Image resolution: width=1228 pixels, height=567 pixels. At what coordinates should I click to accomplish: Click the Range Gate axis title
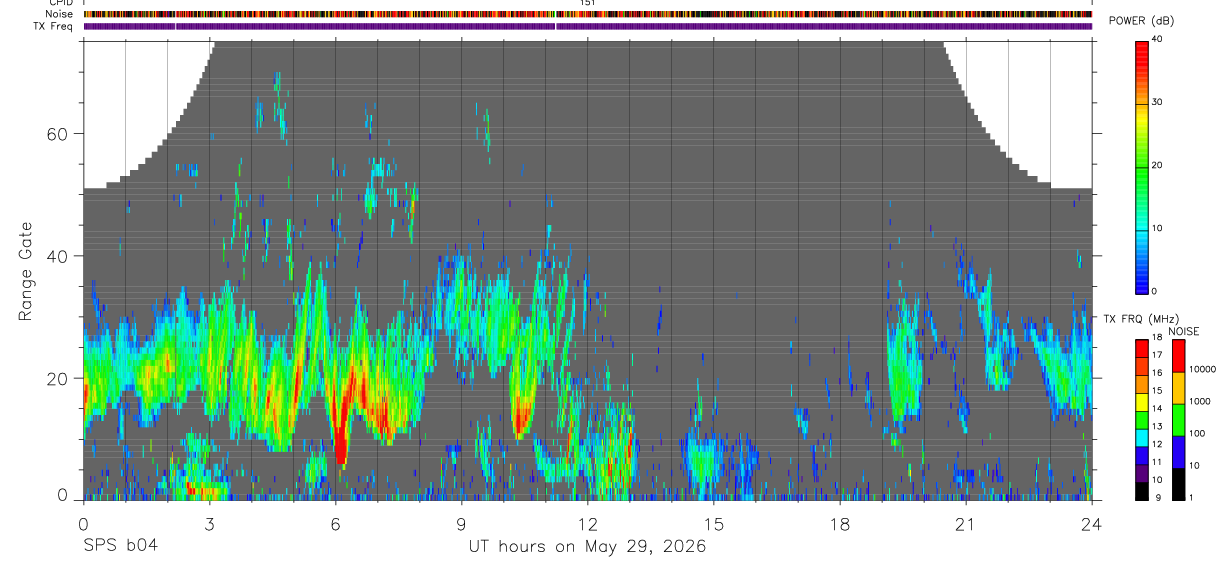coord(25,272)
